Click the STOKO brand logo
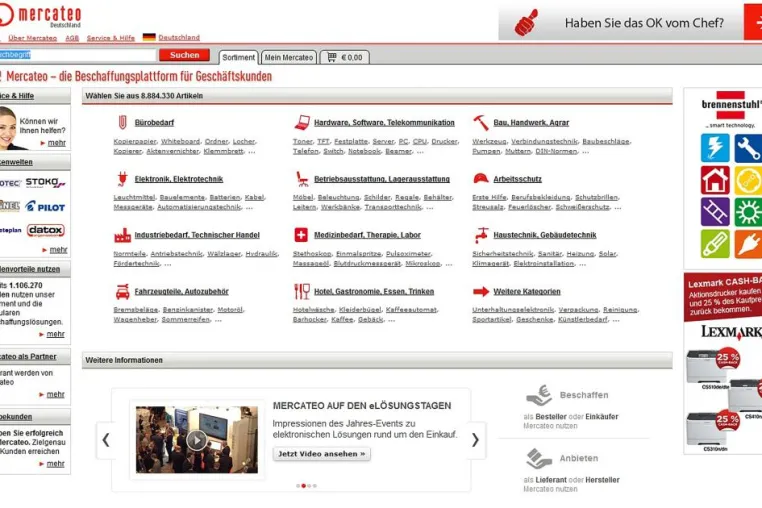 point(45,182)
